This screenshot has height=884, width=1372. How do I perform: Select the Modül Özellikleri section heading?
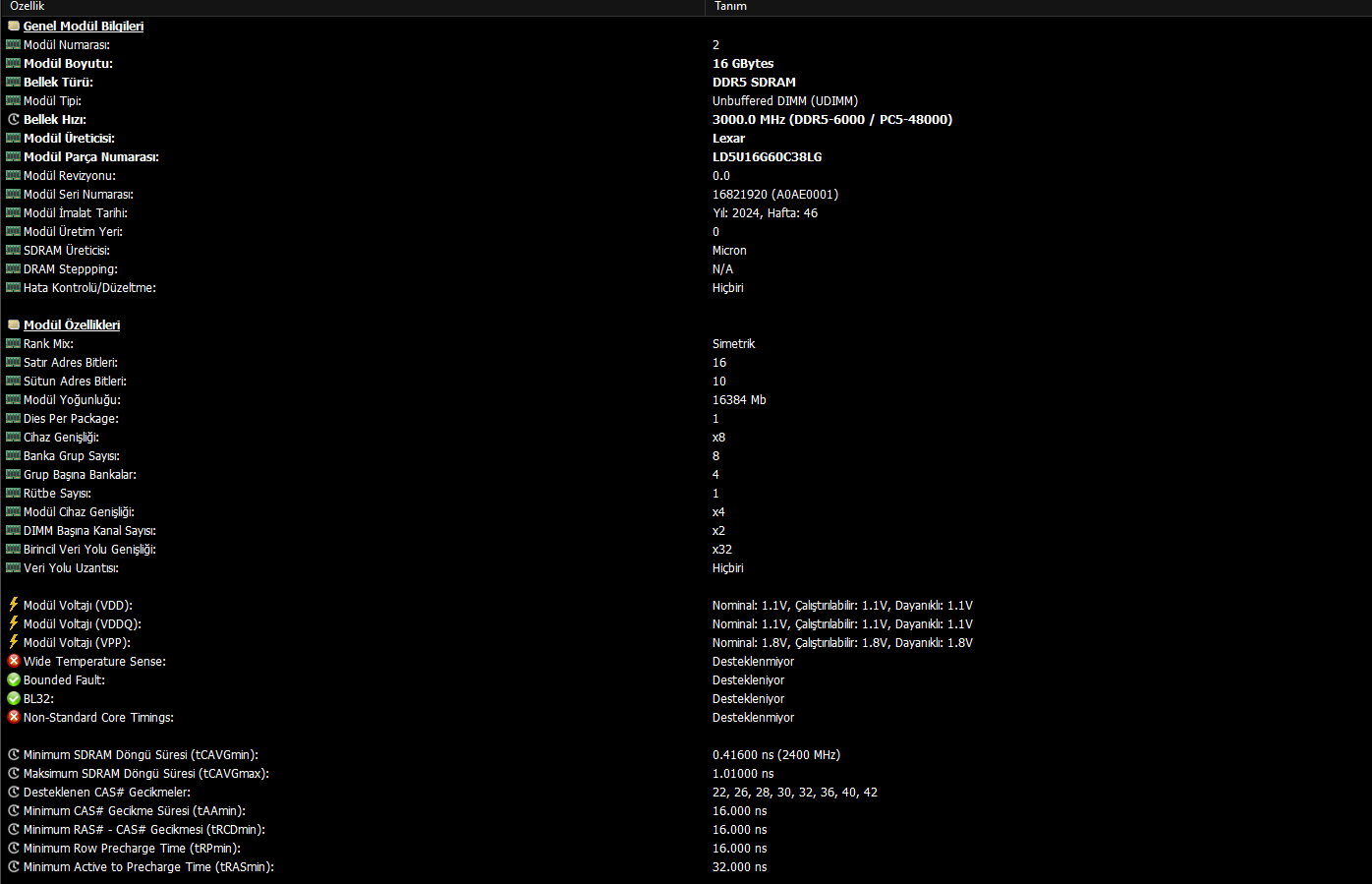click(72, 325)
